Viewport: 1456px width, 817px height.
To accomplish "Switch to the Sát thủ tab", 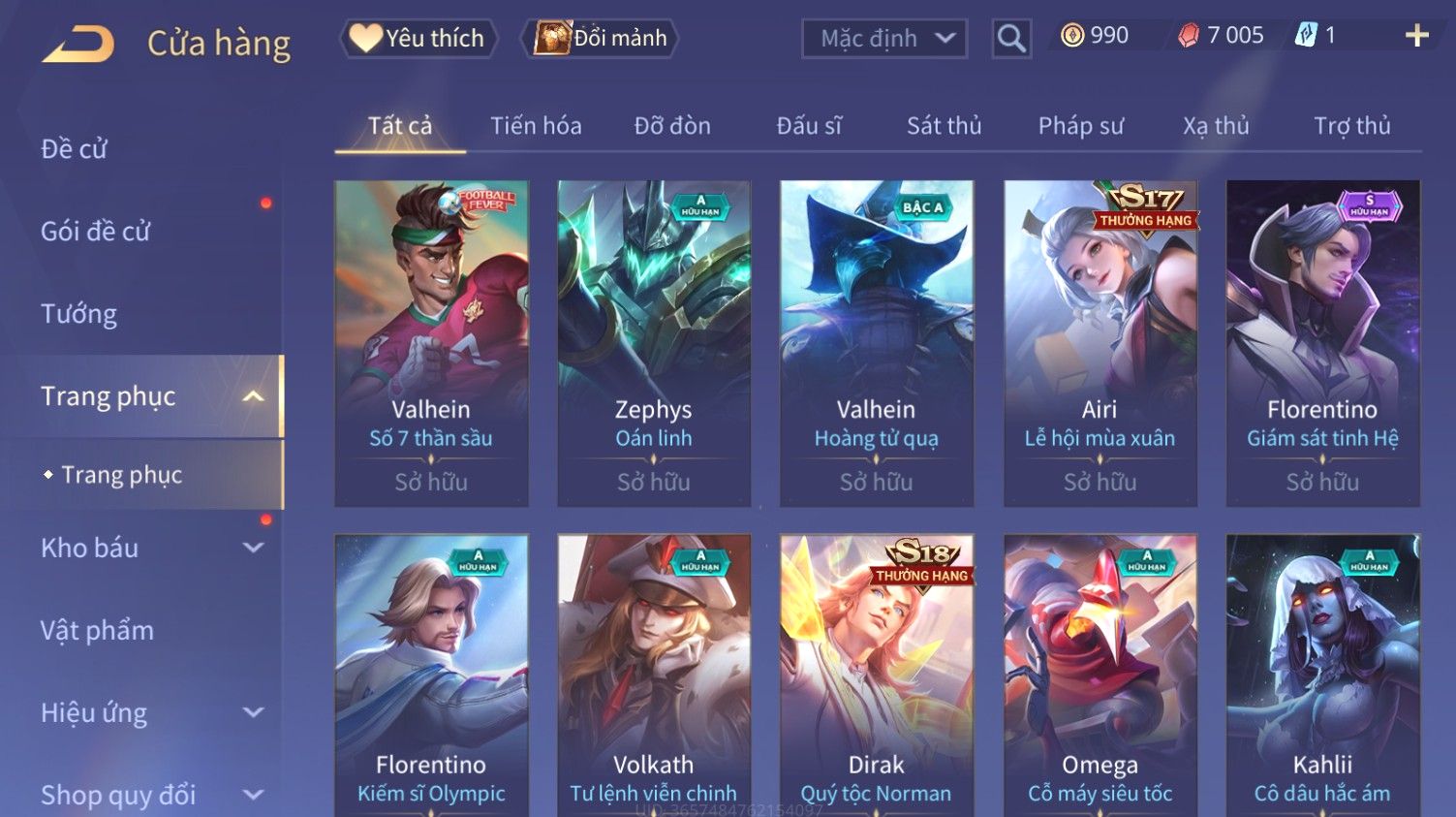I will click(x=944, y=126).
